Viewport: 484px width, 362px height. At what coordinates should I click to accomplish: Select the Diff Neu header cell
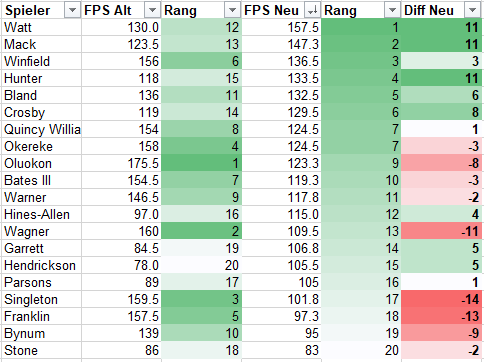(442, 10)
